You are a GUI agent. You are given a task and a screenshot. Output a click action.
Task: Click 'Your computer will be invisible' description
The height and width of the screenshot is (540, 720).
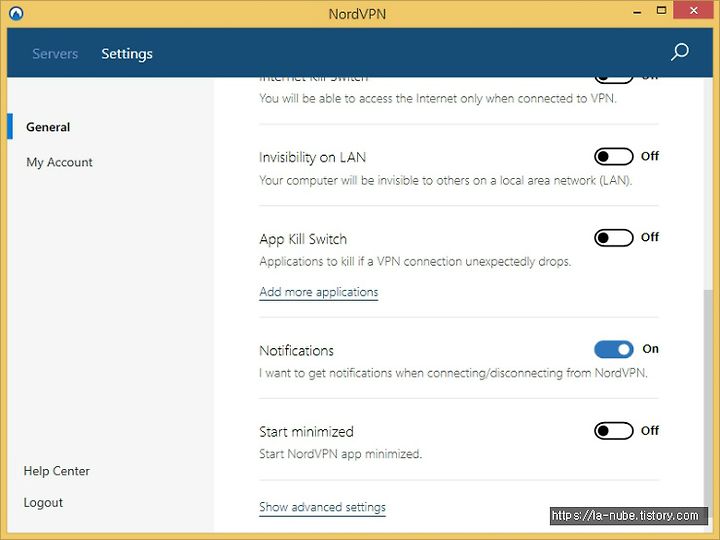click(445, 180)
